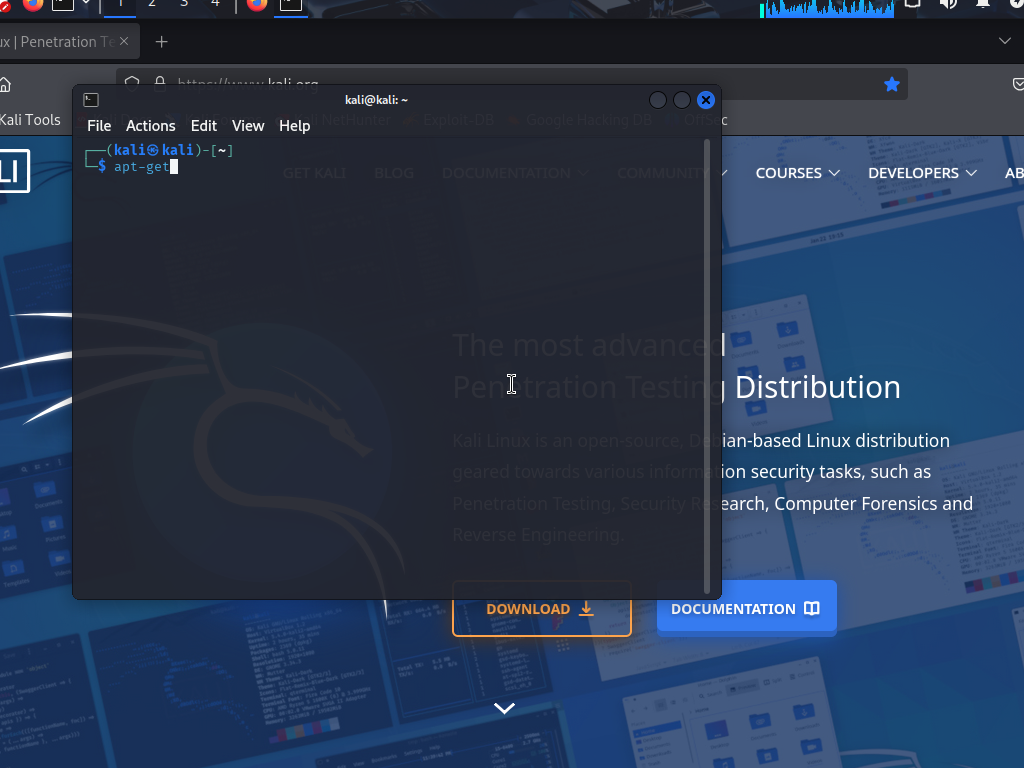Open the terminal Actions menu
This screenshot has width=1024, height=768.
pos(150,126)
